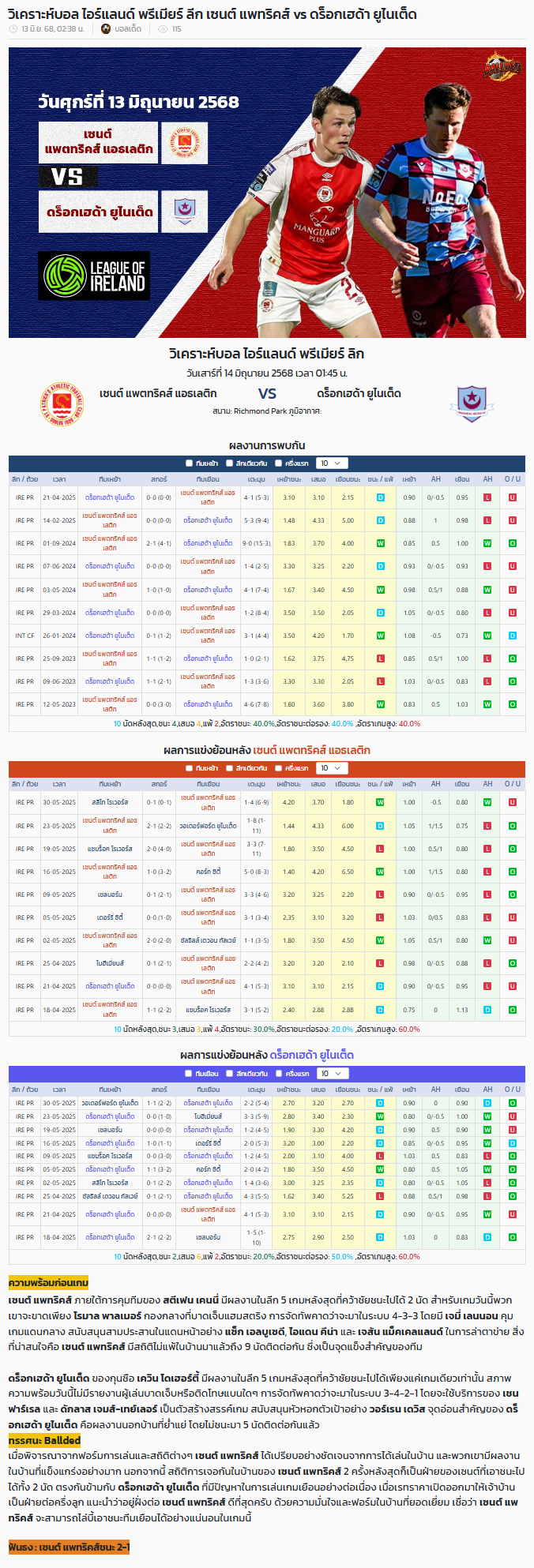Click St Patrick's crest beside the match header
Image resolution: width=534 pixels, height=1568 pixels.
click(x=61, y=403)
